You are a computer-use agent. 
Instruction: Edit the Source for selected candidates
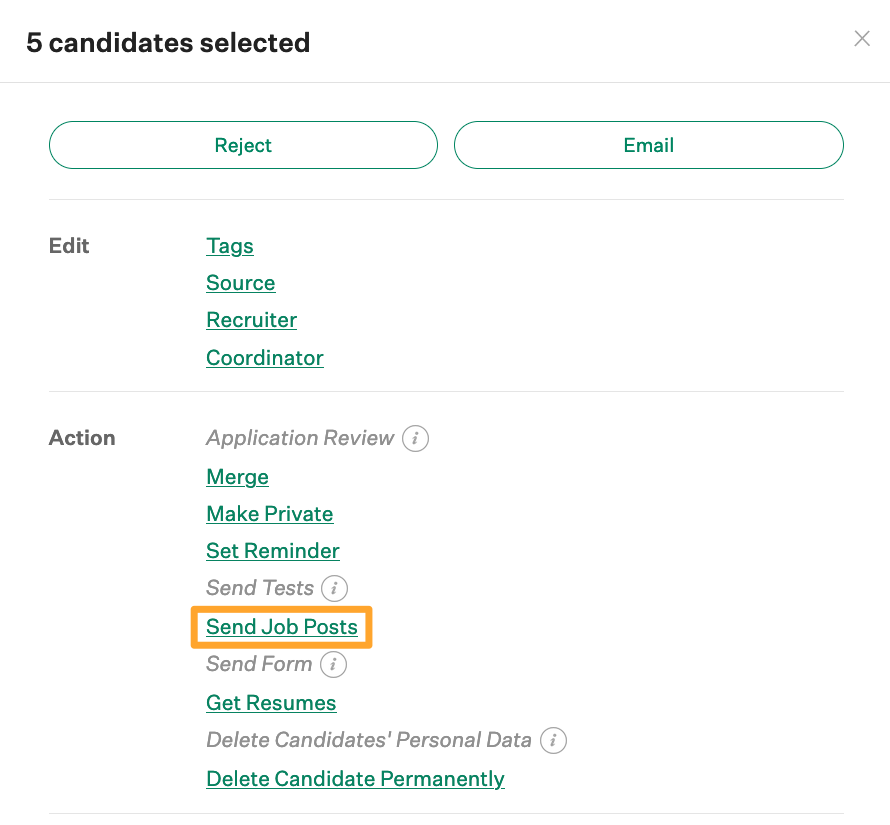241,283
